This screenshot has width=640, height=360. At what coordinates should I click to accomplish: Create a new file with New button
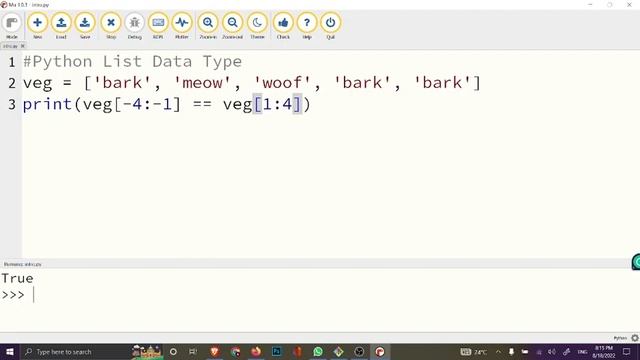(37, 26)
